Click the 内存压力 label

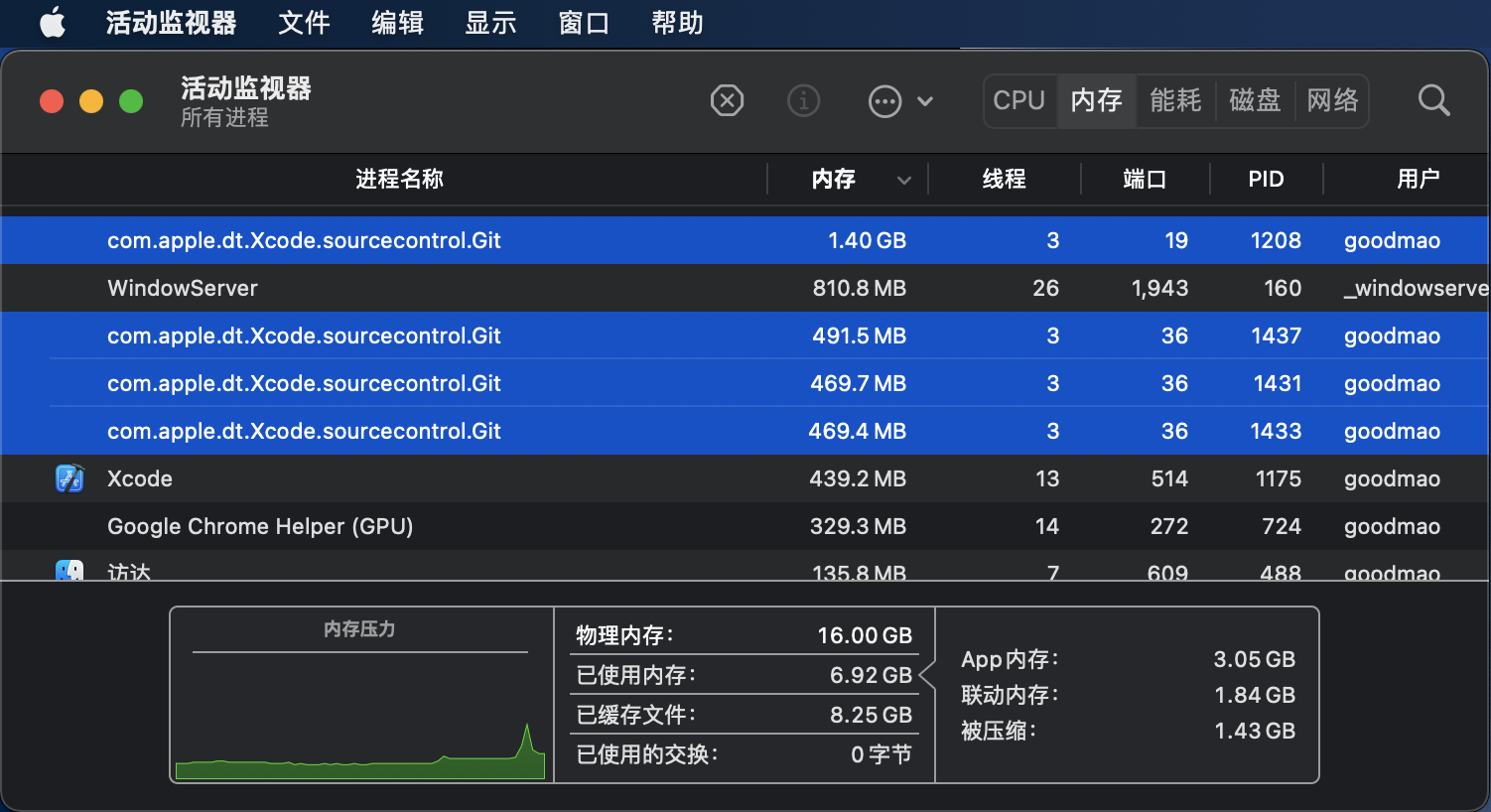coord(359,629)
